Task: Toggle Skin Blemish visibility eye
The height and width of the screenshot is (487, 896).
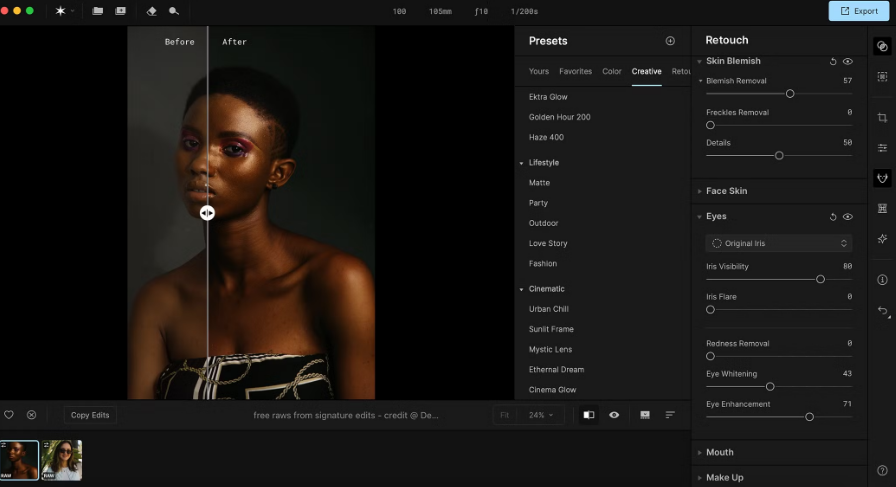Action: tap(848, 61)
